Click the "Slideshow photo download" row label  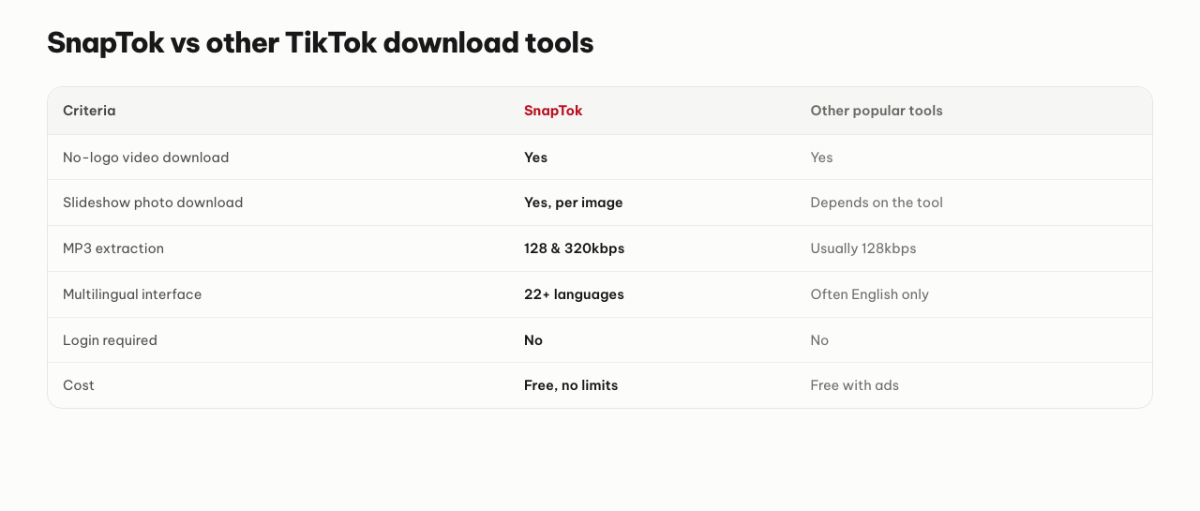click(153, 202)
